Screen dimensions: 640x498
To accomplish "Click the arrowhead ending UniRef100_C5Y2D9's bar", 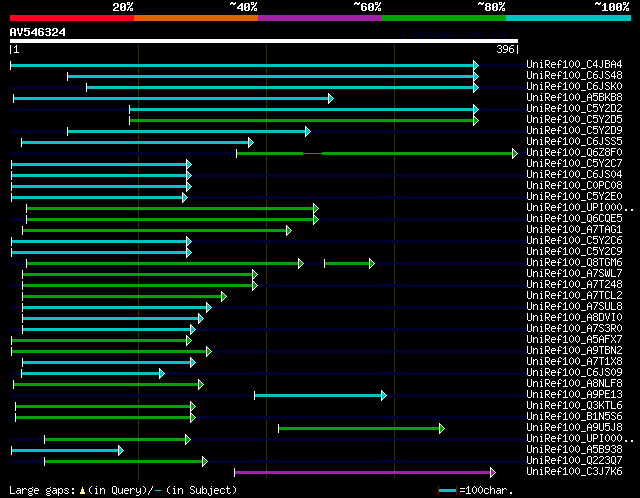I will point(308,131).
